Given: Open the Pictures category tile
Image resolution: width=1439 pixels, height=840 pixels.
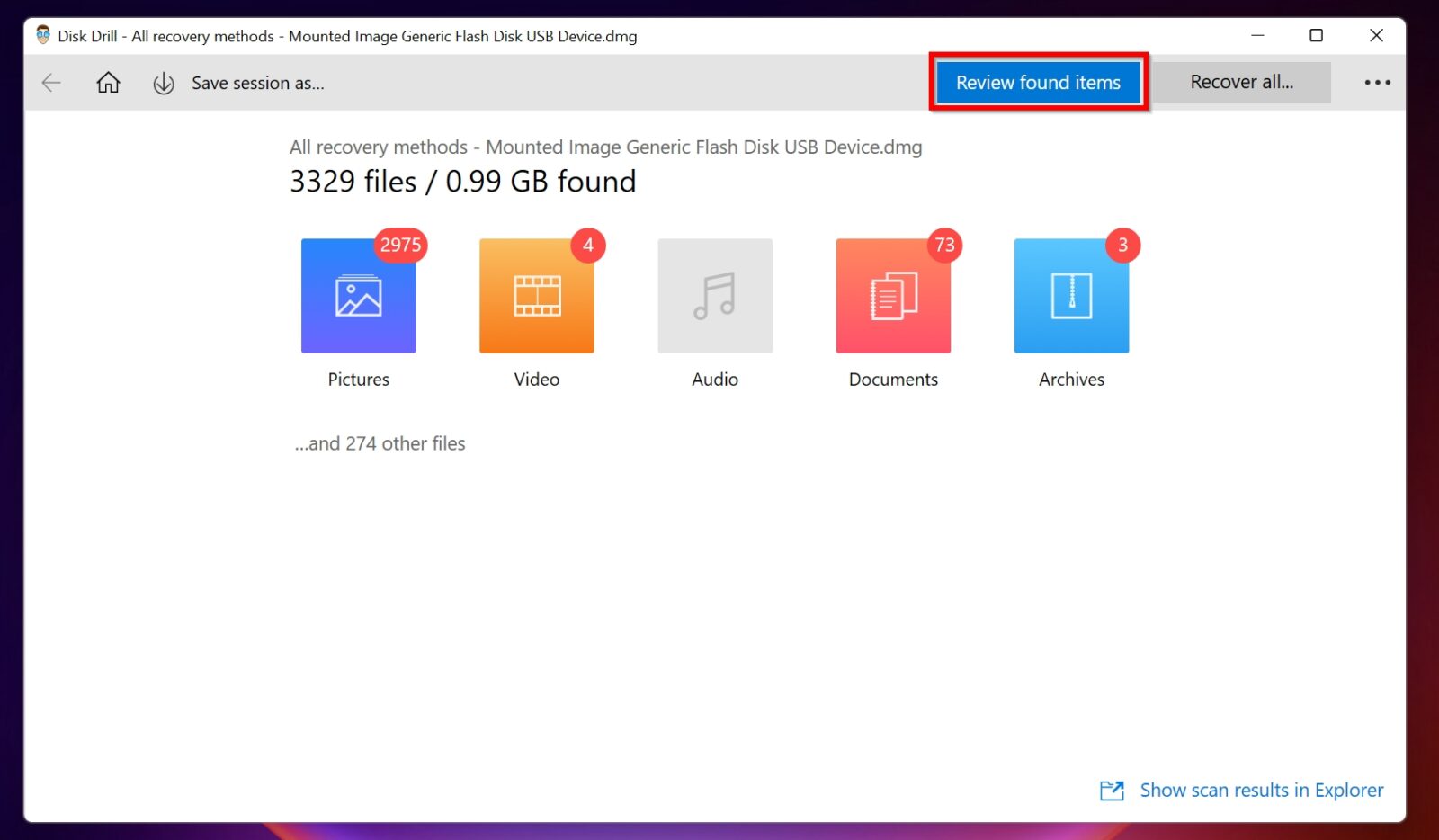Looking at the screenshot, I should (358, 295).
